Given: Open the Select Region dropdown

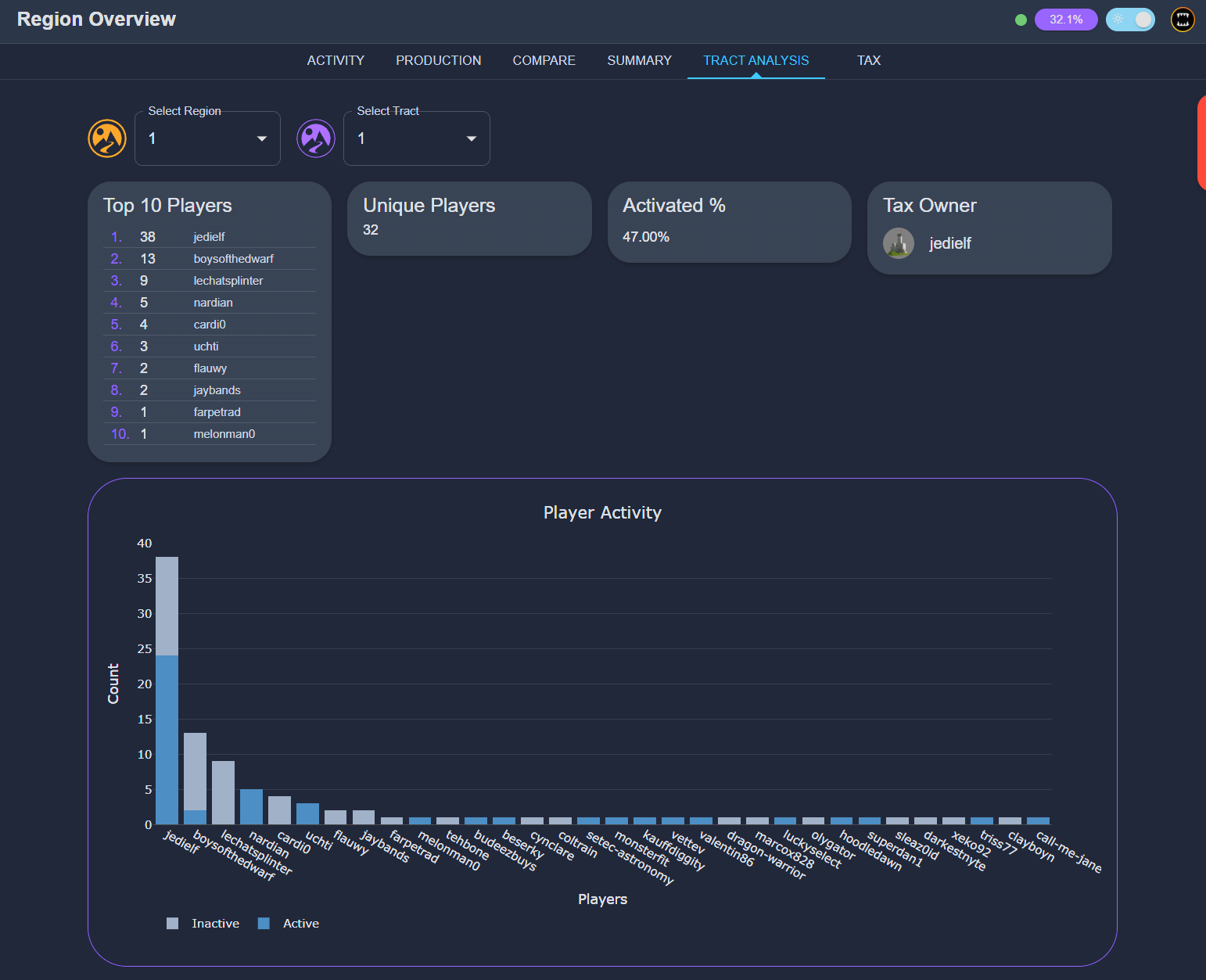Looking at the screenshot, I should click(x=207, y=138).
